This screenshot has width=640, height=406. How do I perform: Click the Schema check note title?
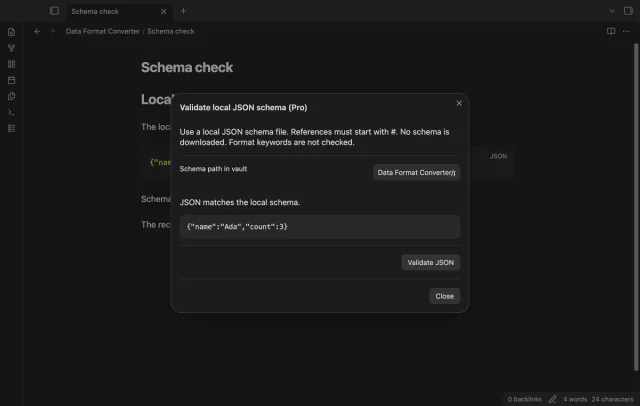click(x=187, y=67)
